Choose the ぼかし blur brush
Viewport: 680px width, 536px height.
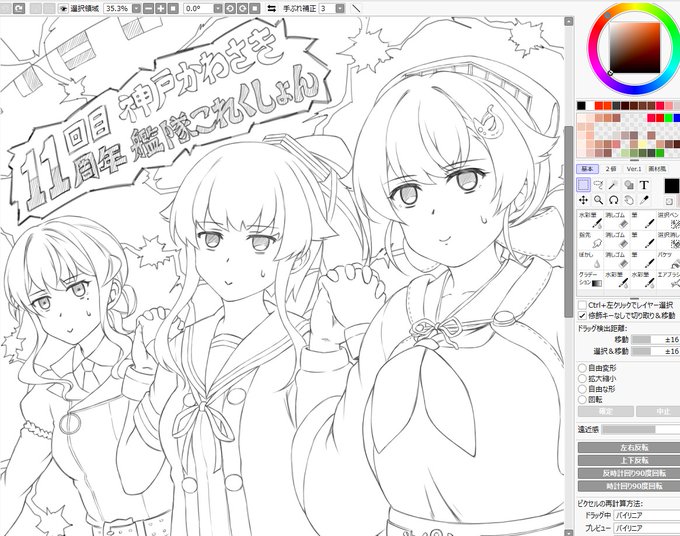(590, 259)
